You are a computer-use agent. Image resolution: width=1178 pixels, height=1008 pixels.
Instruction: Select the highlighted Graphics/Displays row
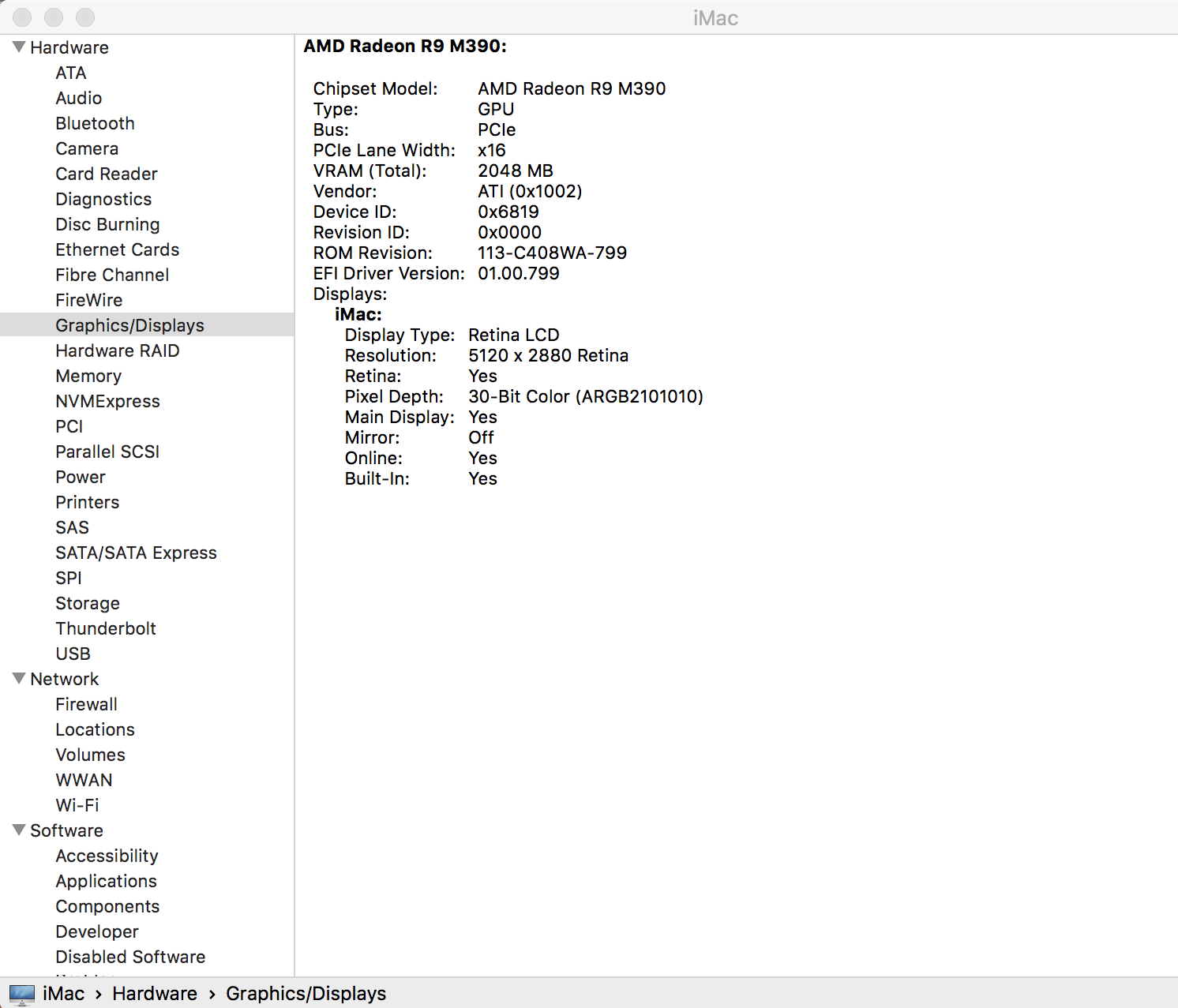[147, 325]
